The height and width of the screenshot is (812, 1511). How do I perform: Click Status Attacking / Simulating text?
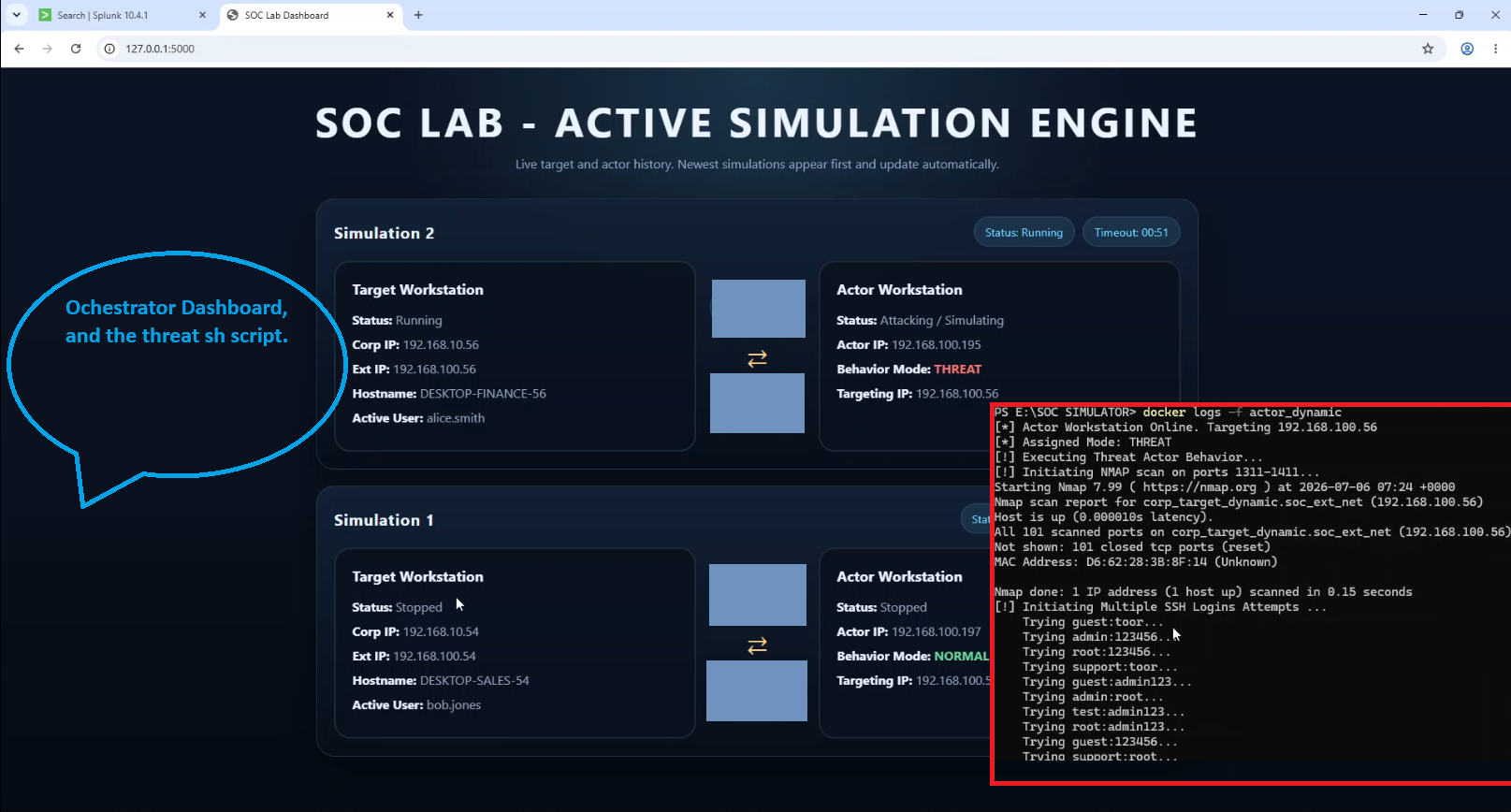[x=920, y=321]
